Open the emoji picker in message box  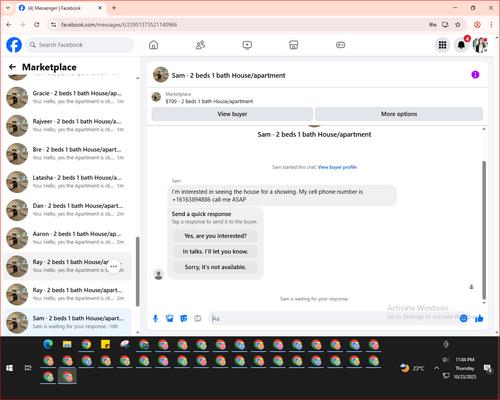click(x=463, y=318)
